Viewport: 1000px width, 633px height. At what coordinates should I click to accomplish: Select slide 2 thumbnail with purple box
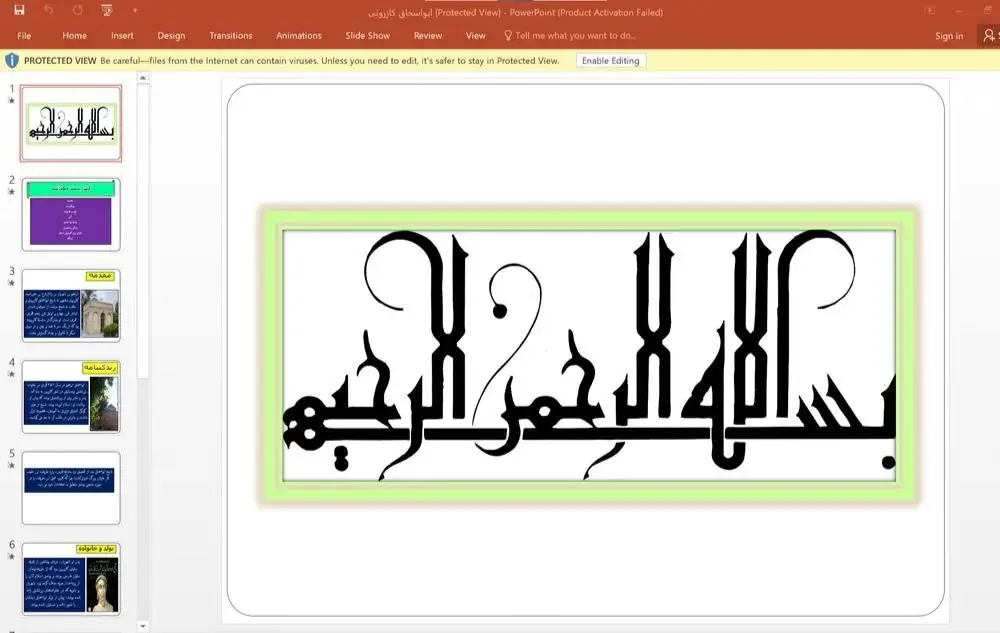pos(71,214)
